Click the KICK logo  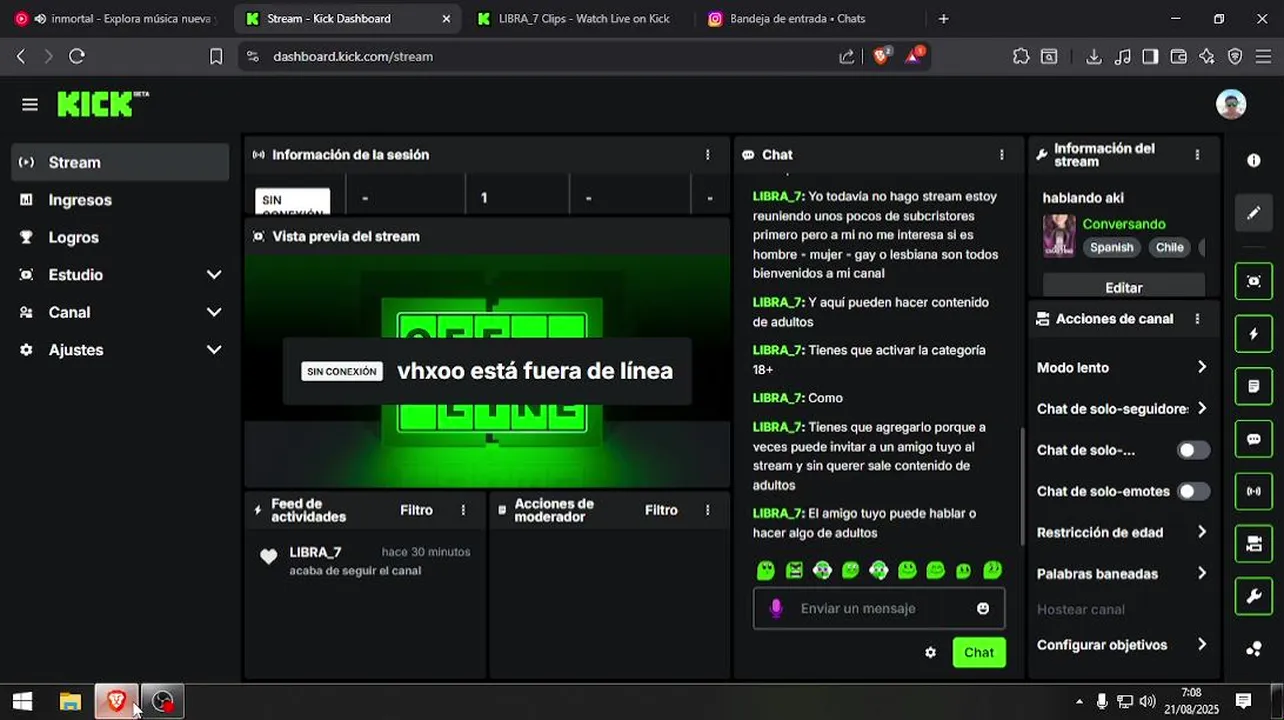point(102,104)
